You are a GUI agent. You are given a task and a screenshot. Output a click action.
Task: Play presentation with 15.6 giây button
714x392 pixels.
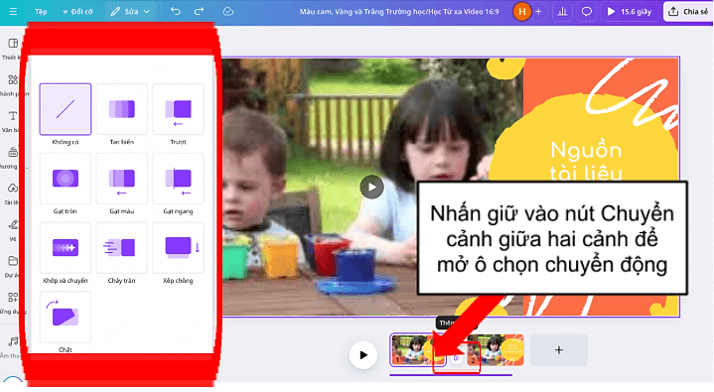pos(630,12)
